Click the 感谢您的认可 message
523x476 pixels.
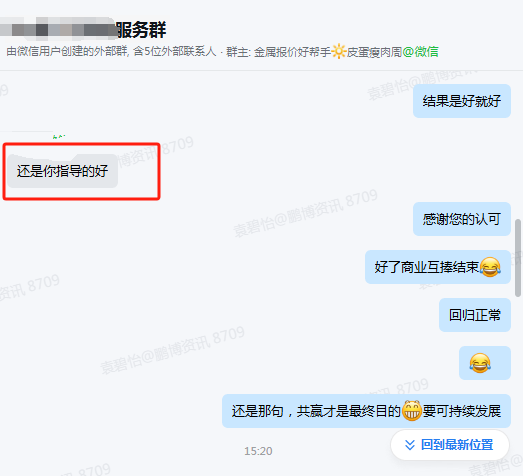[462, 219]
